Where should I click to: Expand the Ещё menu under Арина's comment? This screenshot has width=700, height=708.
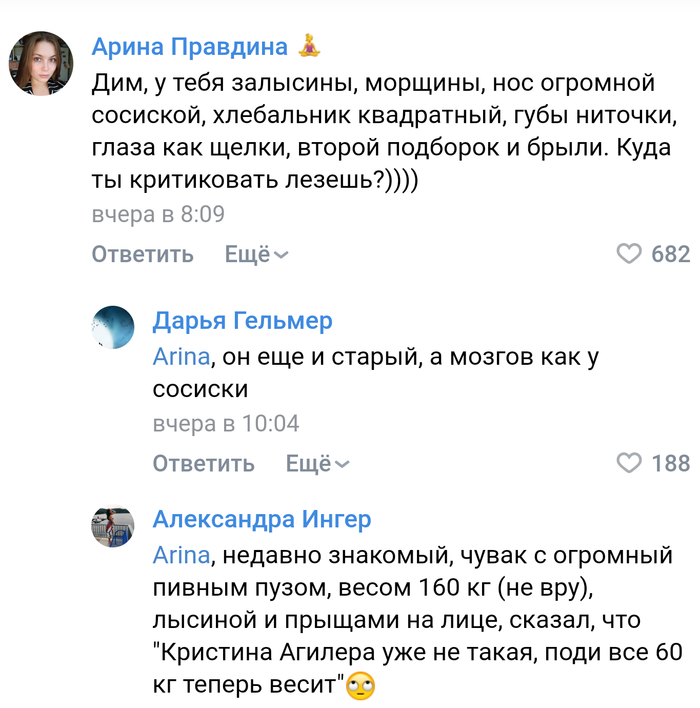pos(256,255)
